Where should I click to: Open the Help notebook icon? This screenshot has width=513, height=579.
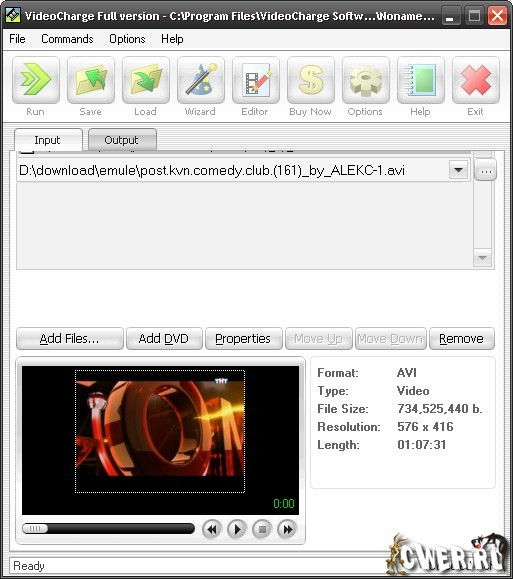pyautogui.click(x=421, y=80)
